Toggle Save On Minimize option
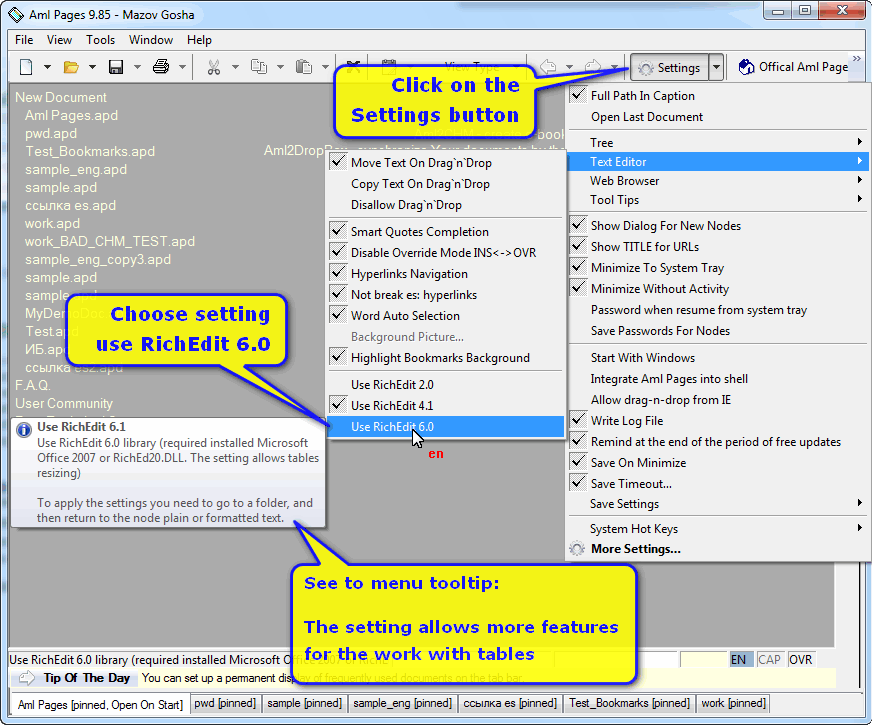Viewport: 872px width, 725px height. (x=717, y=463)
